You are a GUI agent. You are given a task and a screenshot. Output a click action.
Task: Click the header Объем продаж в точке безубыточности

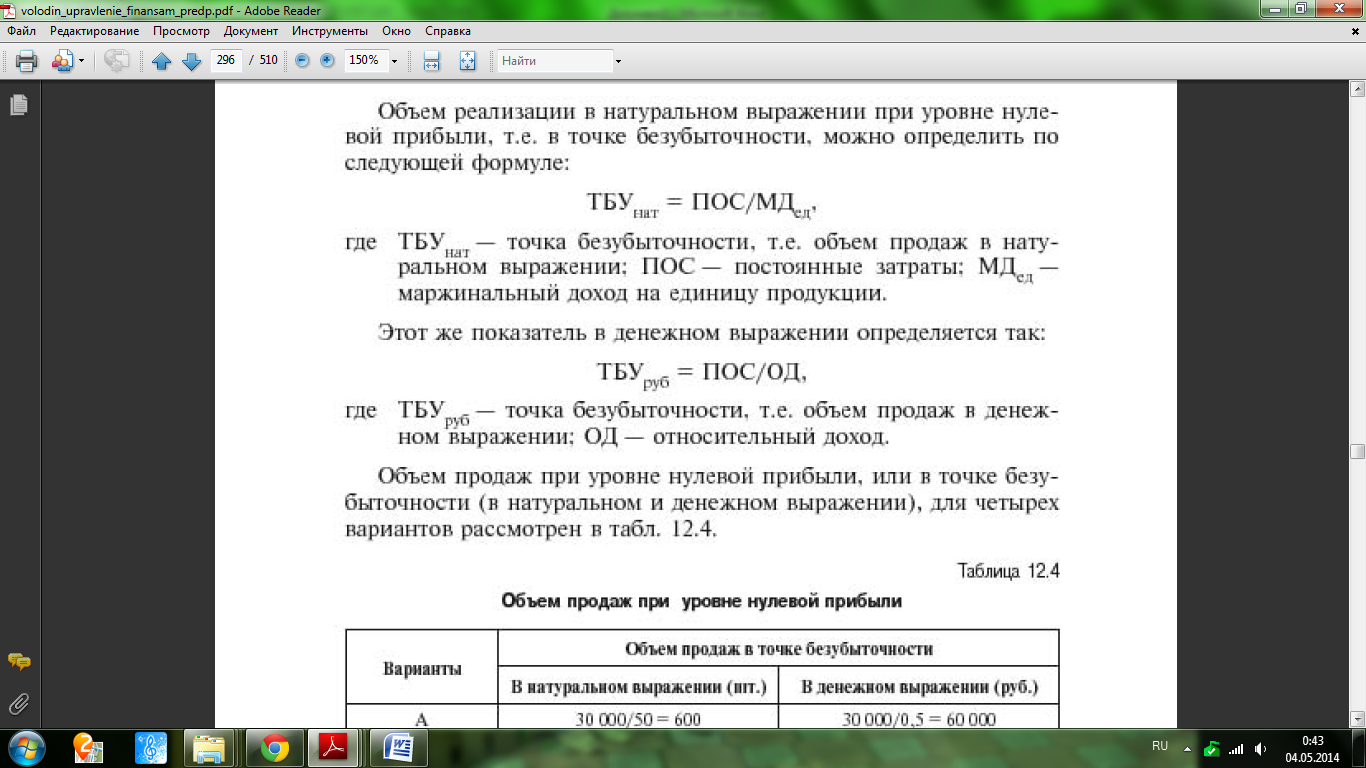779,649
